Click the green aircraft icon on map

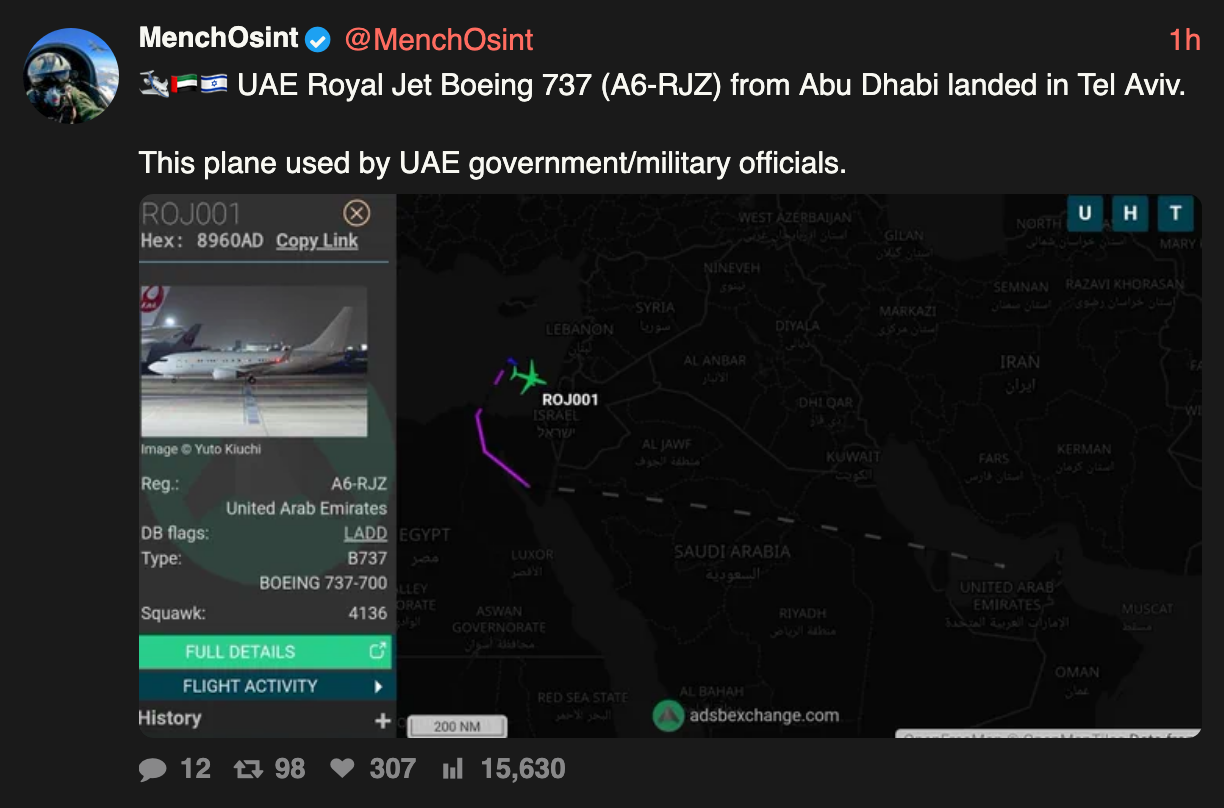(x=527, y=377)
